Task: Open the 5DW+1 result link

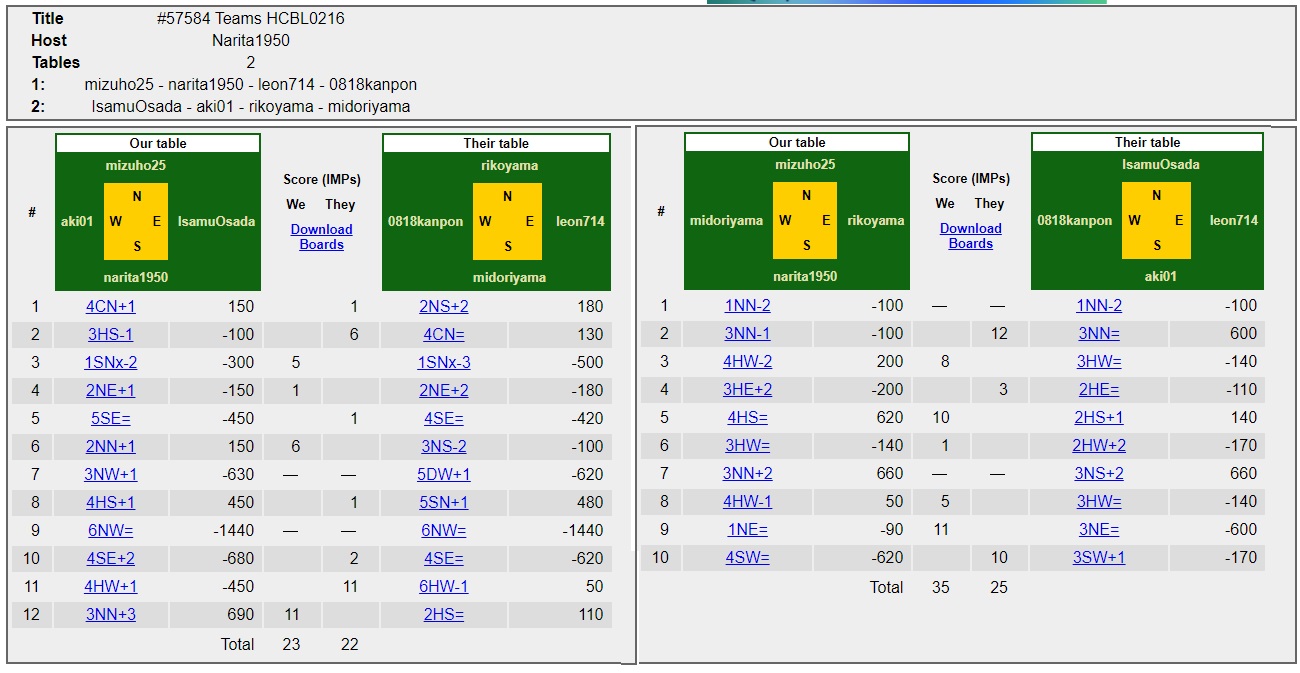Action: [x=443, y=474]
